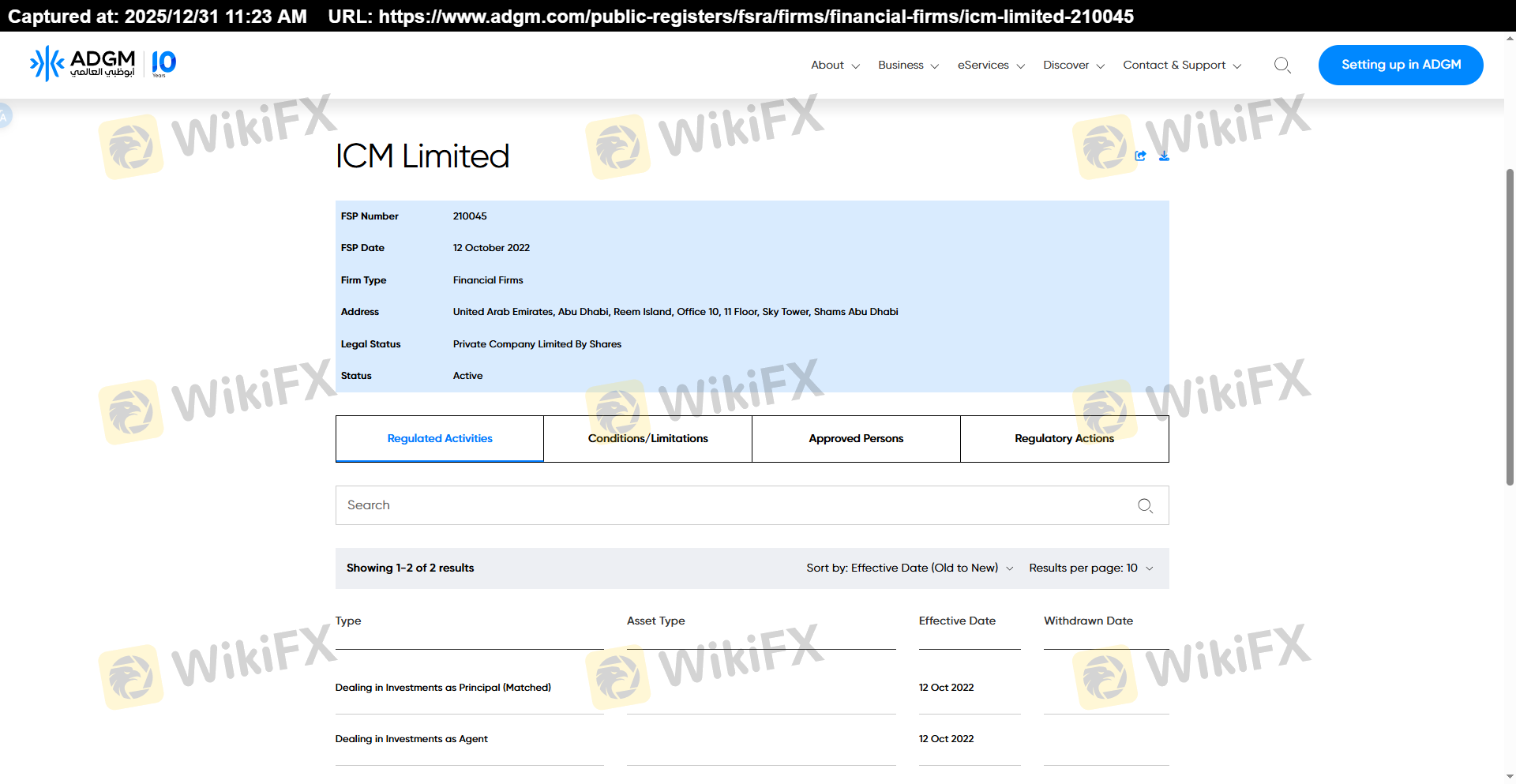Click the 12 Oct 2022 date in Agent row

(946, 739)
